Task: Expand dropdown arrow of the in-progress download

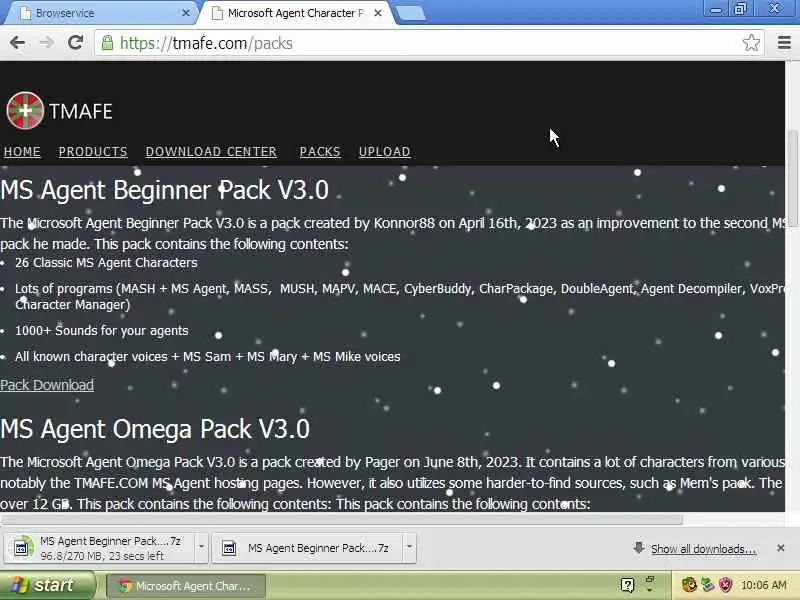Action: tap(201, 547)
